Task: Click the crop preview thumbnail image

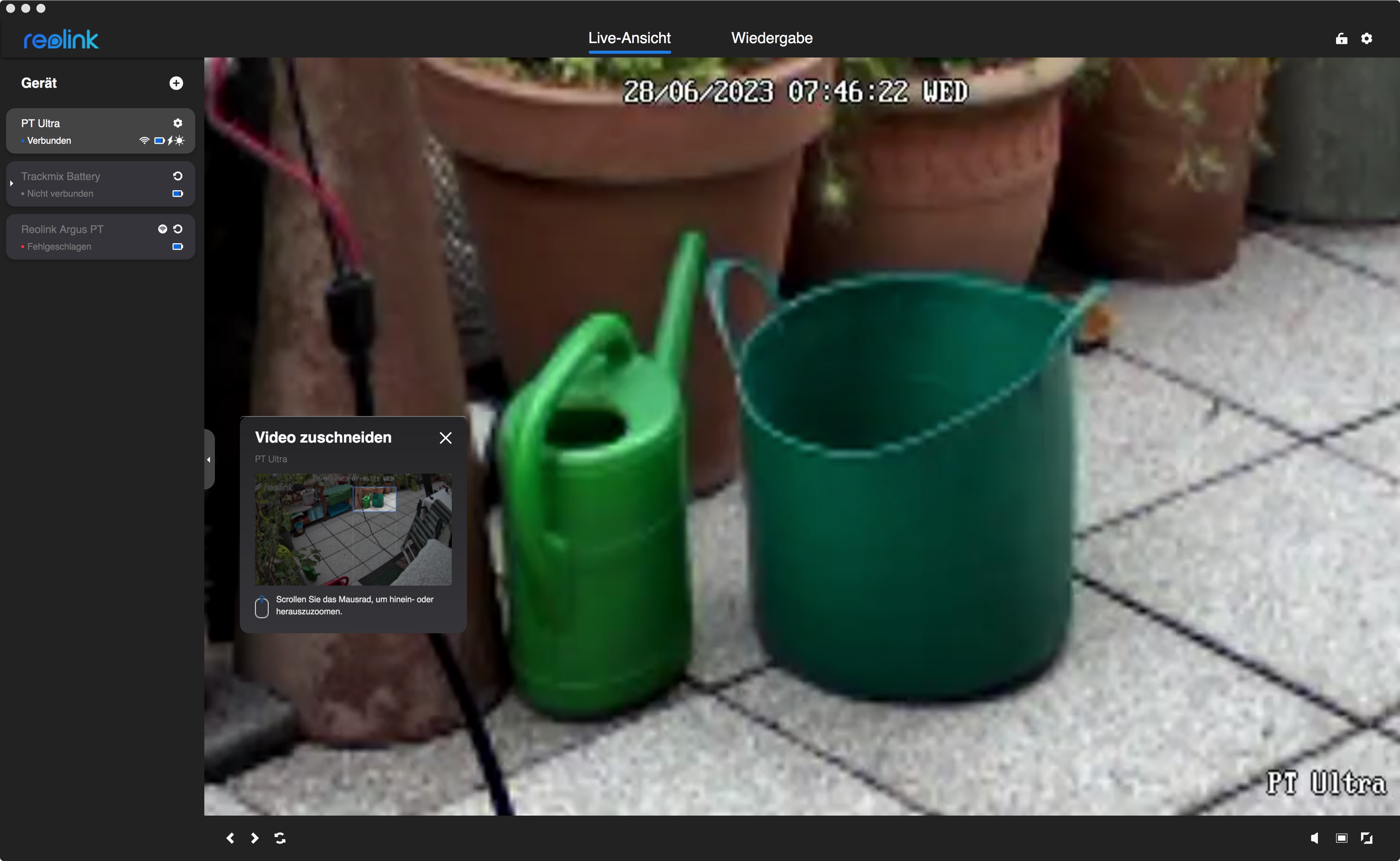Action: pyautogui.click(x=353, y=530)
